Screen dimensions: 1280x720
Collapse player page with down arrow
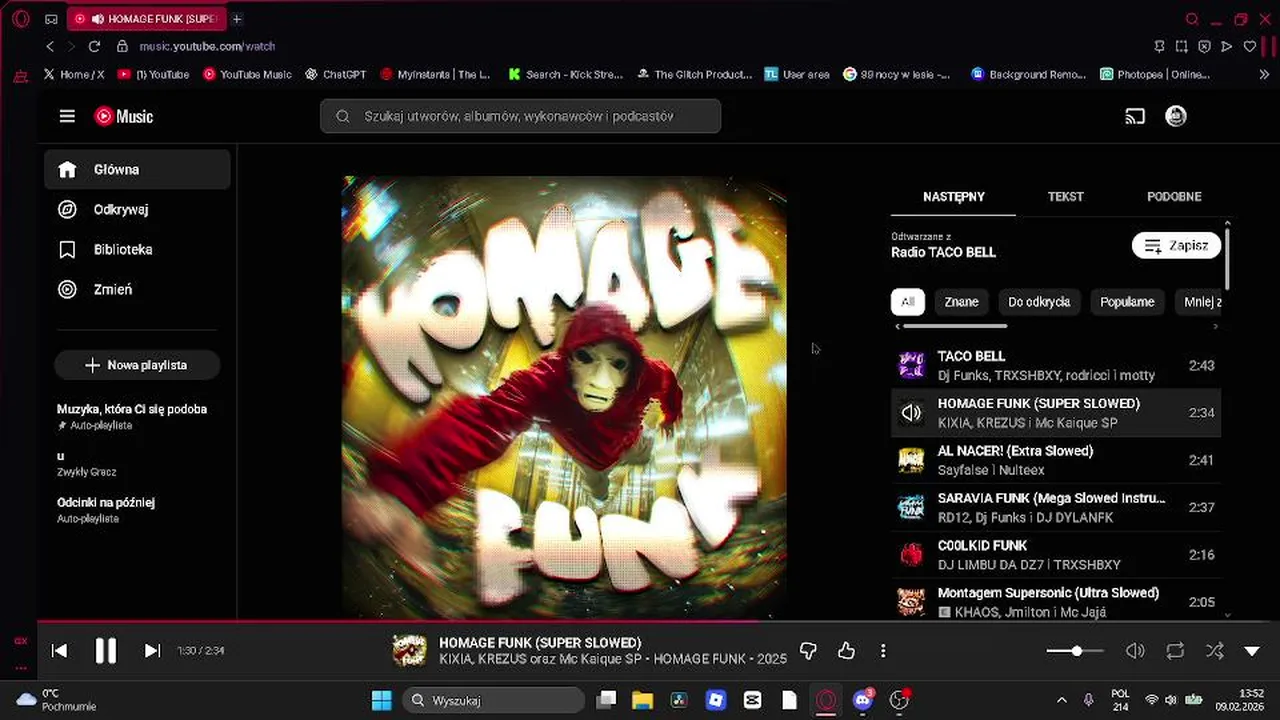click(1252, 651)
